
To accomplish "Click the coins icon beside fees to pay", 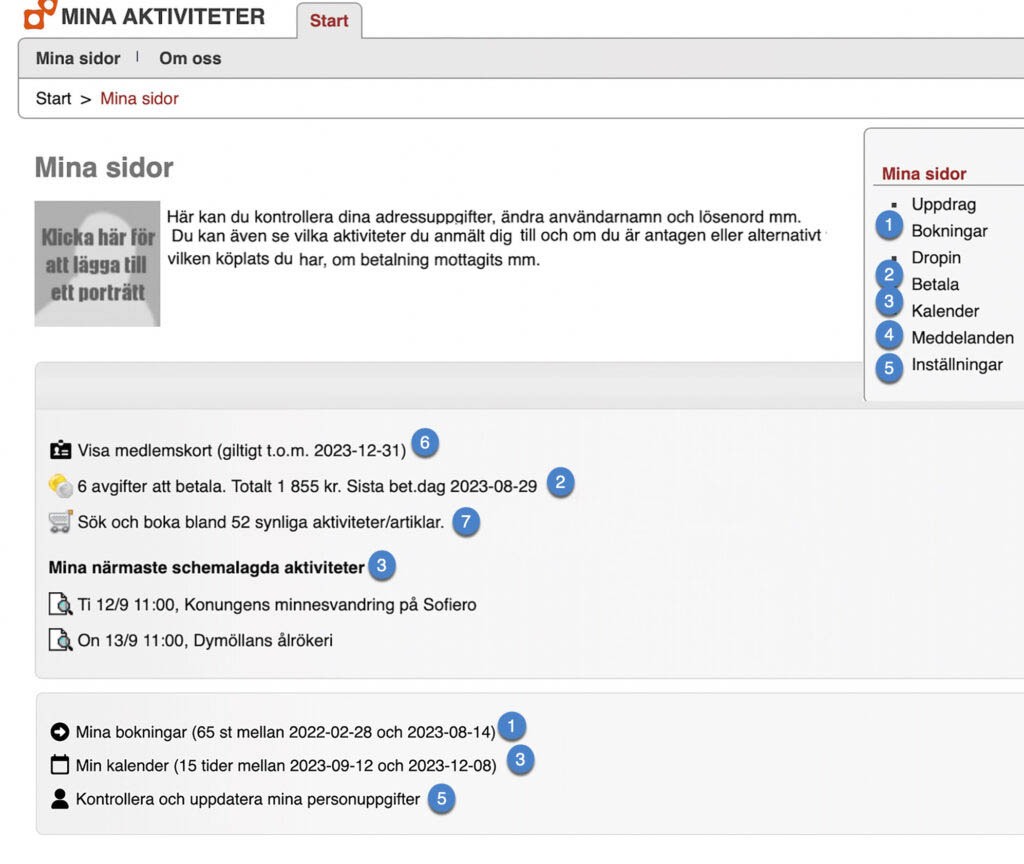I will point(60,486).
